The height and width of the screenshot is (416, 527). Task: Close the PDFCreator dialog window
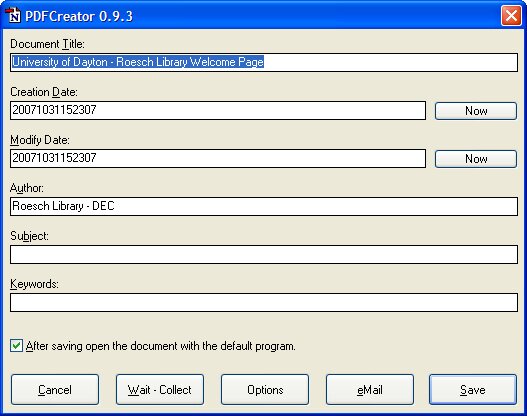pos(511,15)
